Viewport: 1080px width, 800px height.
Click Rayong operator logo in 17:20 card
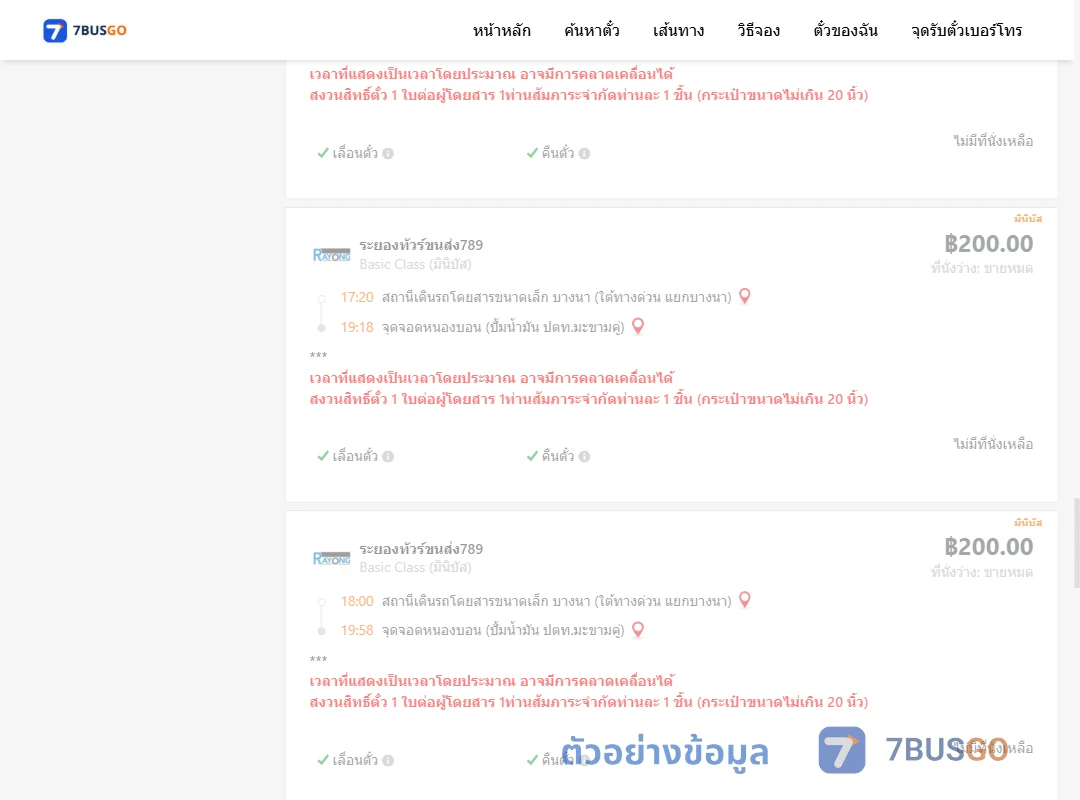(331, 255)
